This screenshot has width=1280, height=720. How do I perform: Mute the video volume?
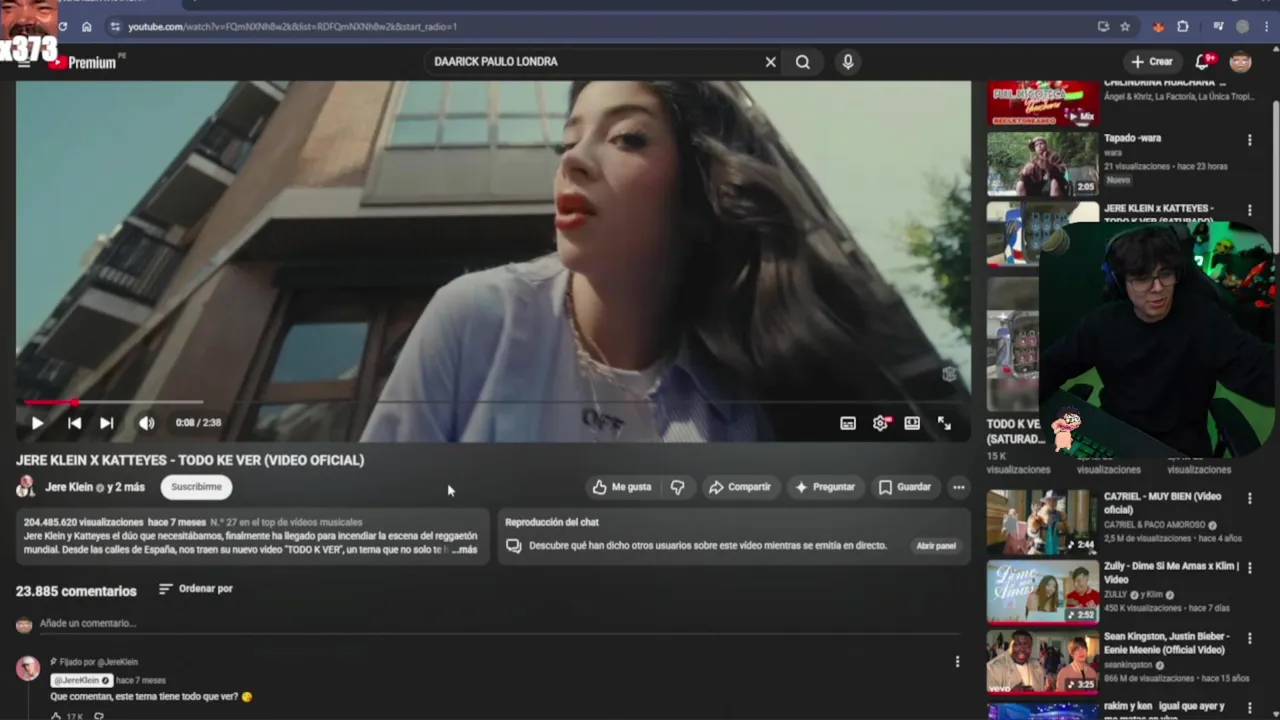pos(147,423)
